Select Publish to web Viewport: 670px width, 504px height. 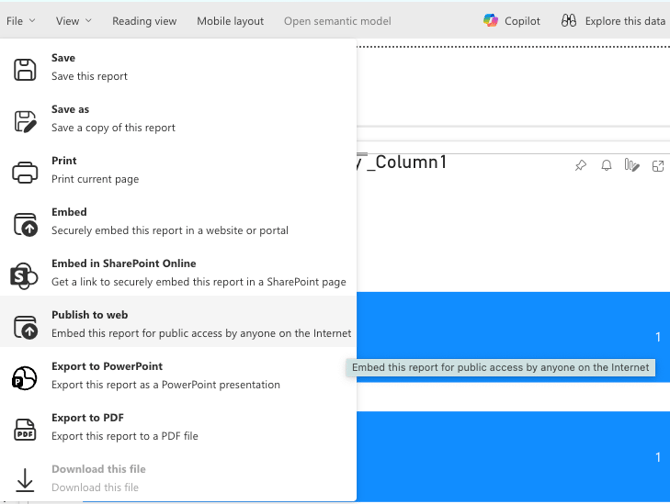[178, 322]
